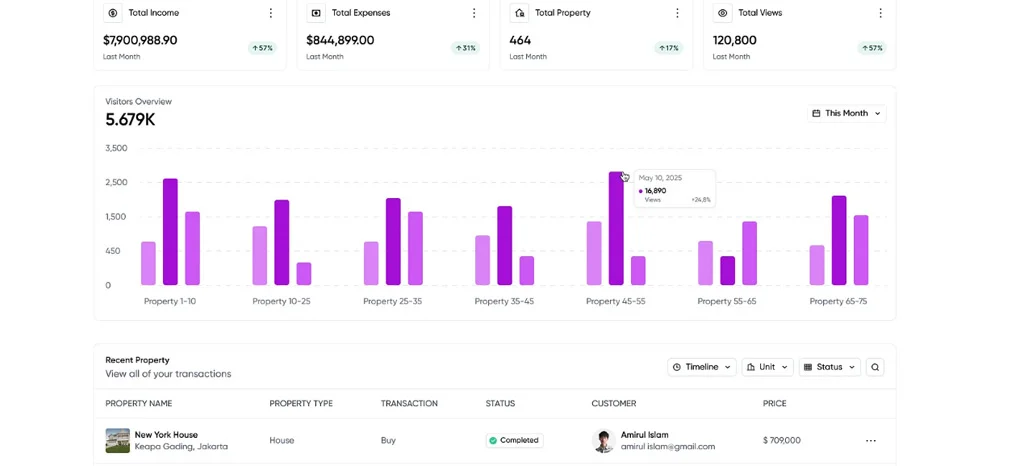Click the Total Views eye icon
The height and width of the screenshot is (466, 1026).
click(722, 13)
